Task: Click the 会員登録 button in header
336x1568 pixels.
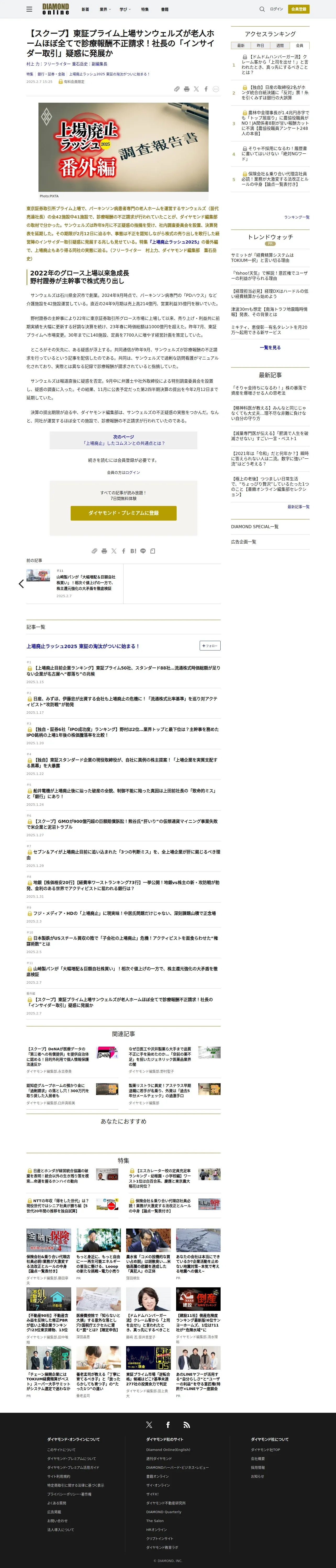Action: tap(299, 9)
